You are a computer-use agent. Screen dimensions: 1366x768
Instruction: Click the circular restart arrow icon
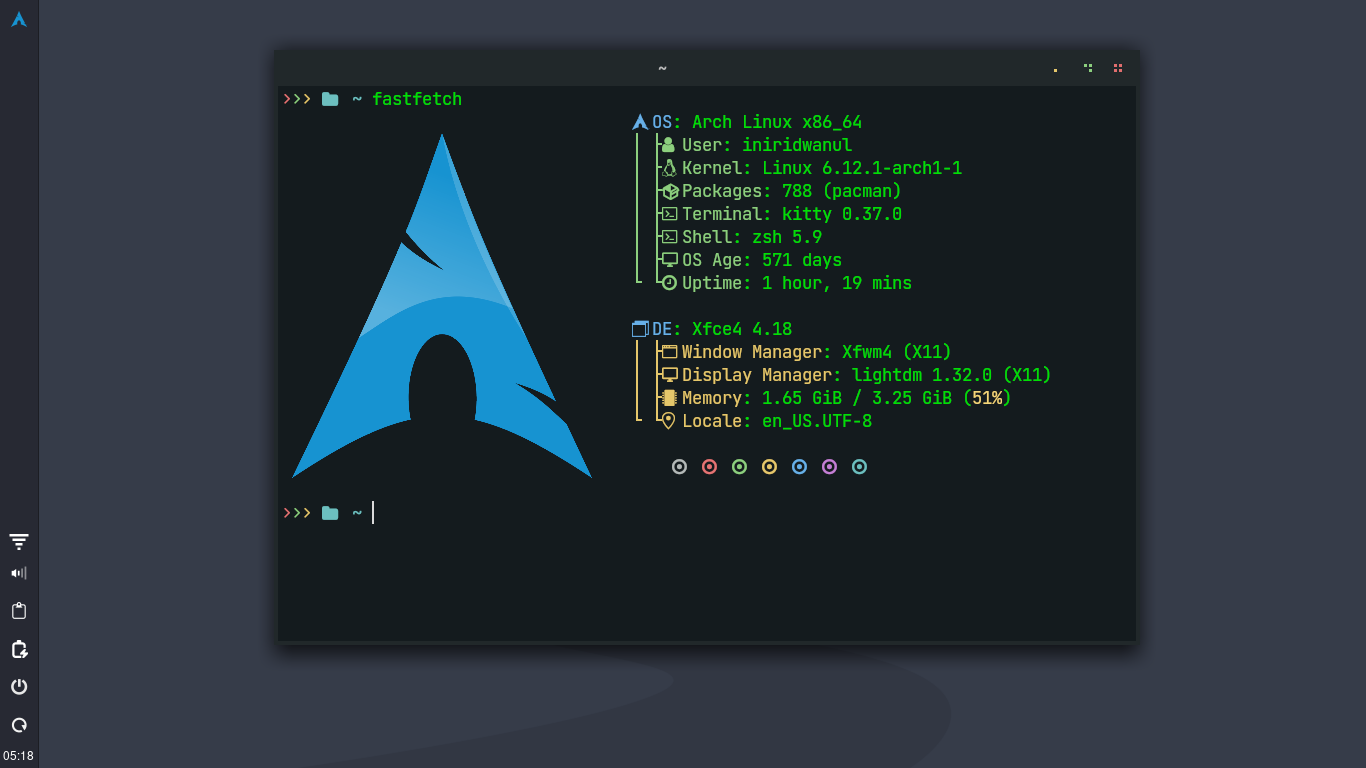(x=19, y=725)
